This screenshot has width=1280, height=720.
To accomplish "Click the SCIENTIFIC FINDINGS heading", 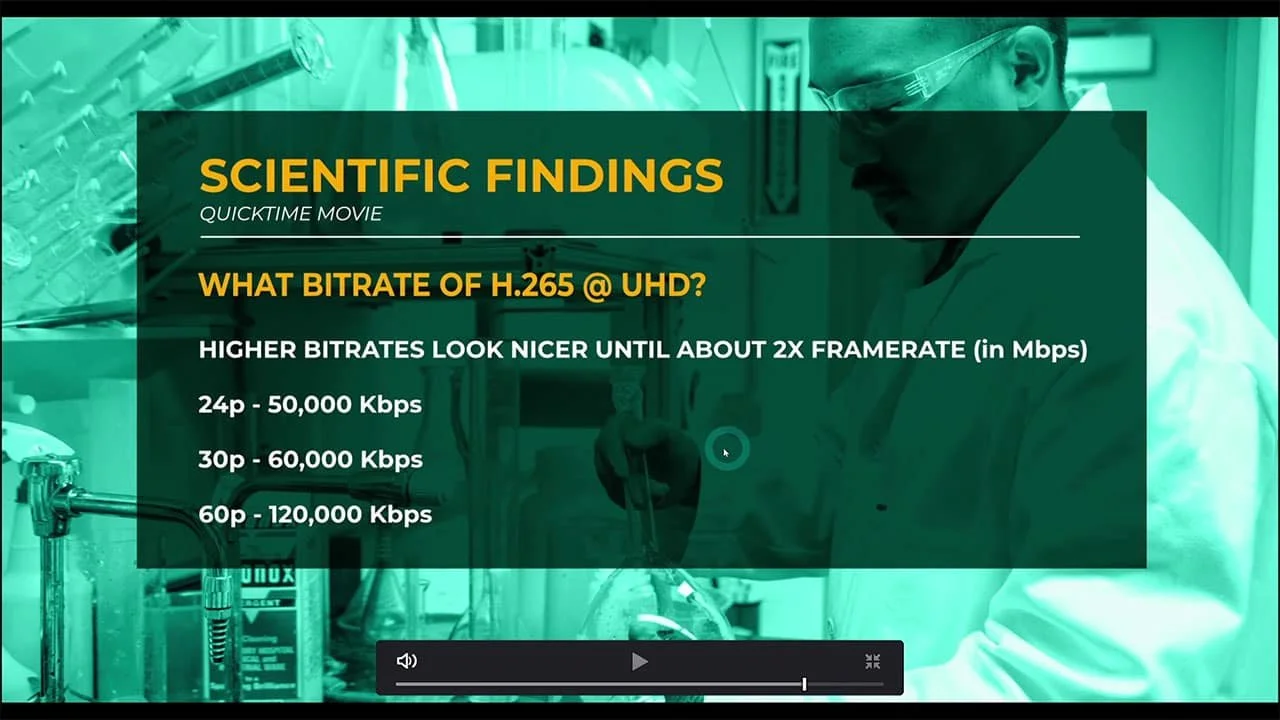I will (461, 175).
